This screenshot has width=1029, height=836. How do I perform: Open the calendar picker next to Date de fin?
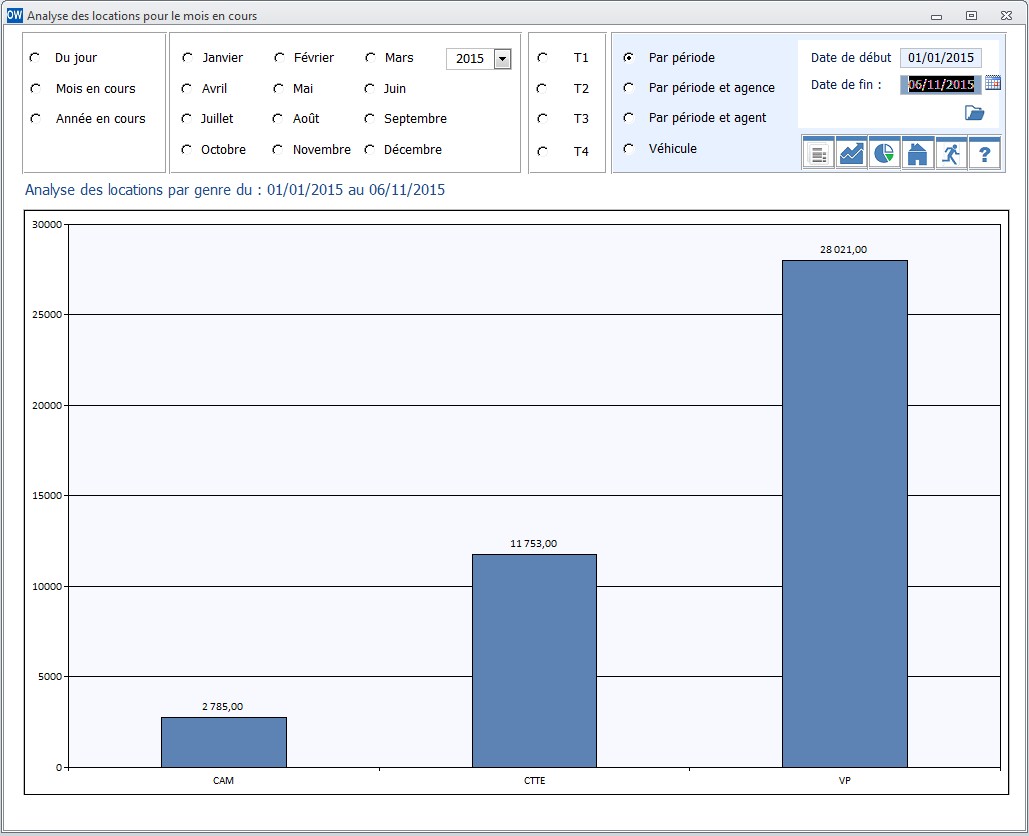[x=993, y=83]
